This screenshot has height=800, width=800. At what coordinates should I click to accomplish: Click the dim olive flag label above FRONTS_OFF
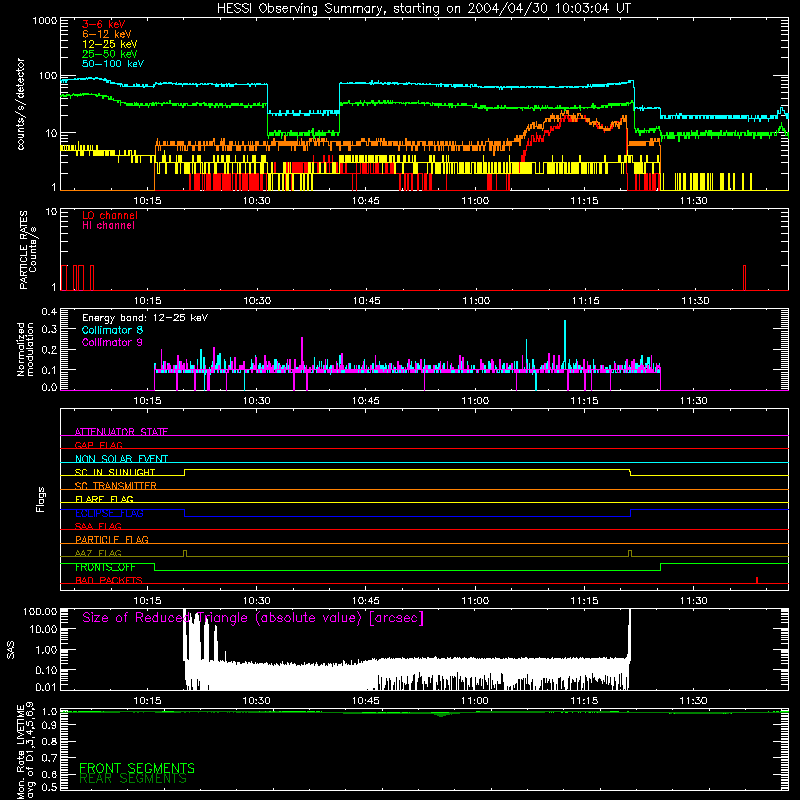[98, 553]
